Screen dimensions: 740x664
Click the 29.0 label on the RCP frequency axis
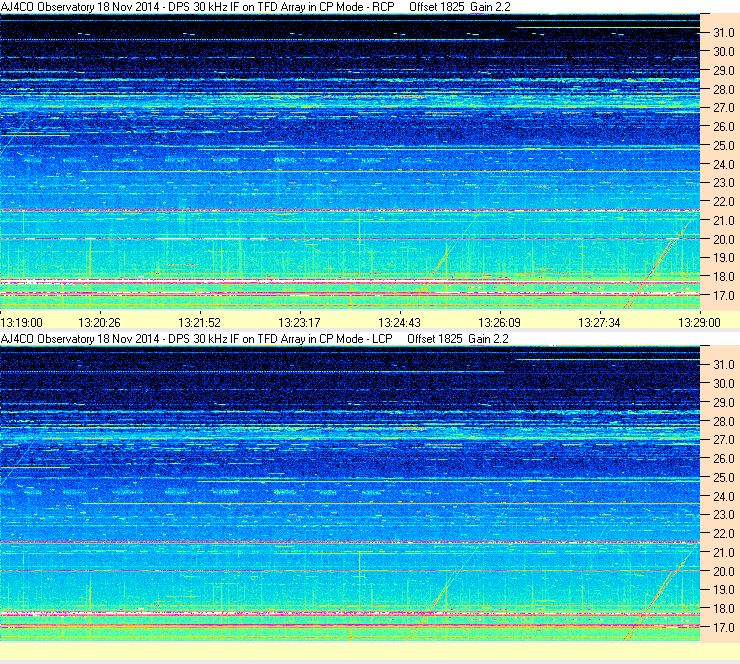723,71
